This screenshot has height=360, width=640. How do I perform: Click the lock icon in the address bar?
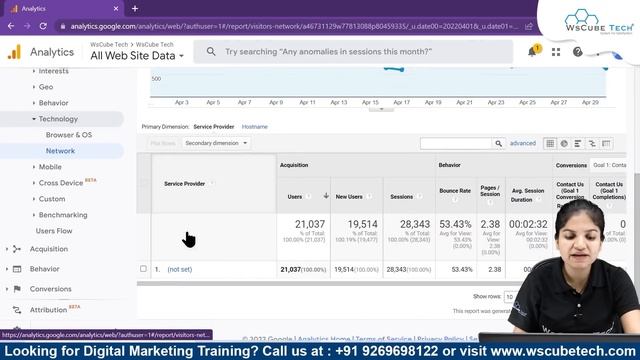(x=62, y=26)
